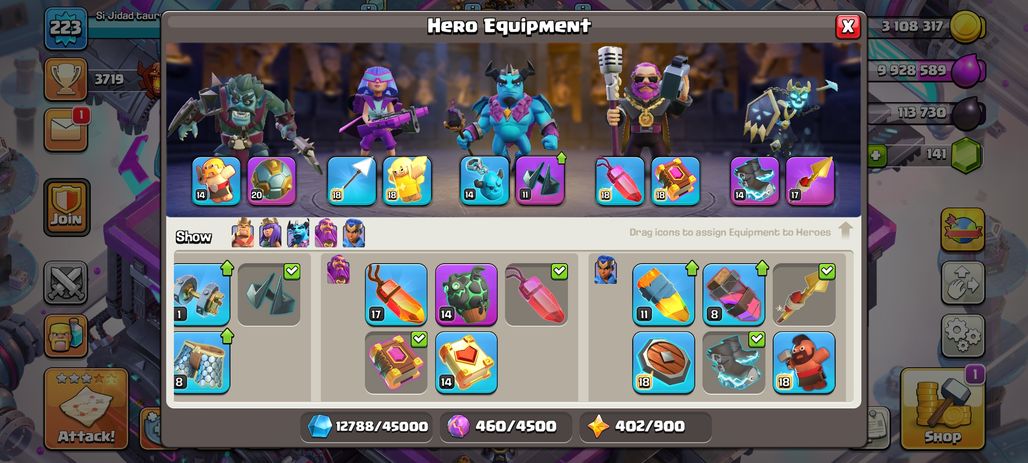Filter equipment by Archer Queen portrait
The width and height of the screenshot is (1028, 463).
coord(270,233)
